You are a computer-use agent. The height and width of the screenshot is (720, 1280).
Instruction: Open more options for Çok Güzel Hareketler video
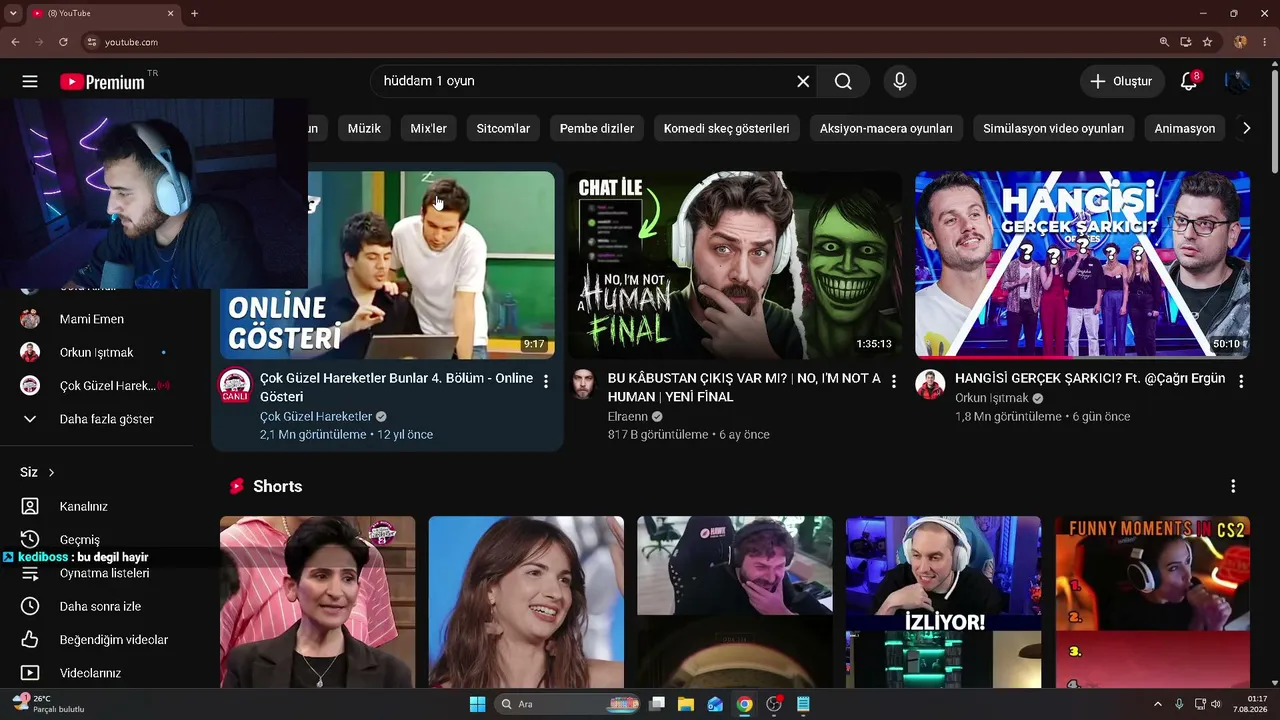546,381
